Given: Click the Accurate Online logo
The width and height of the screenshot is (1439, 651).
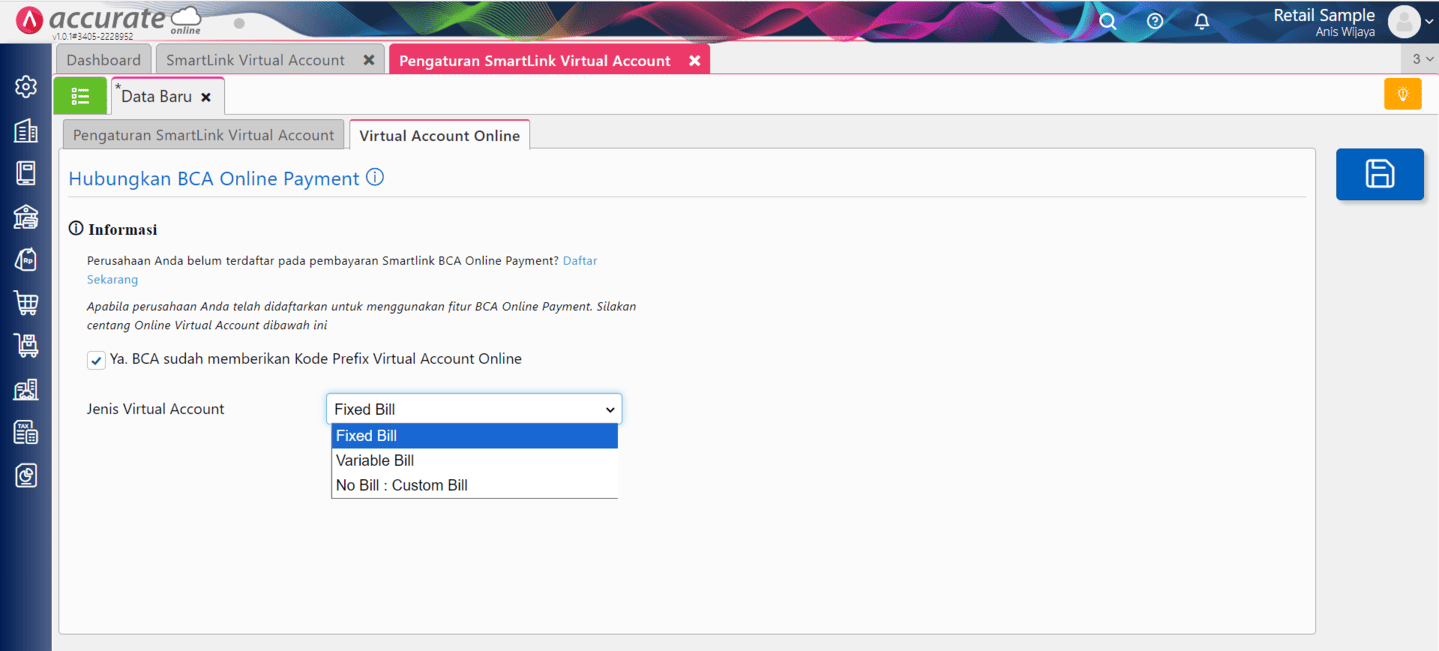Looking at the screenshot, I should [110, 20].
